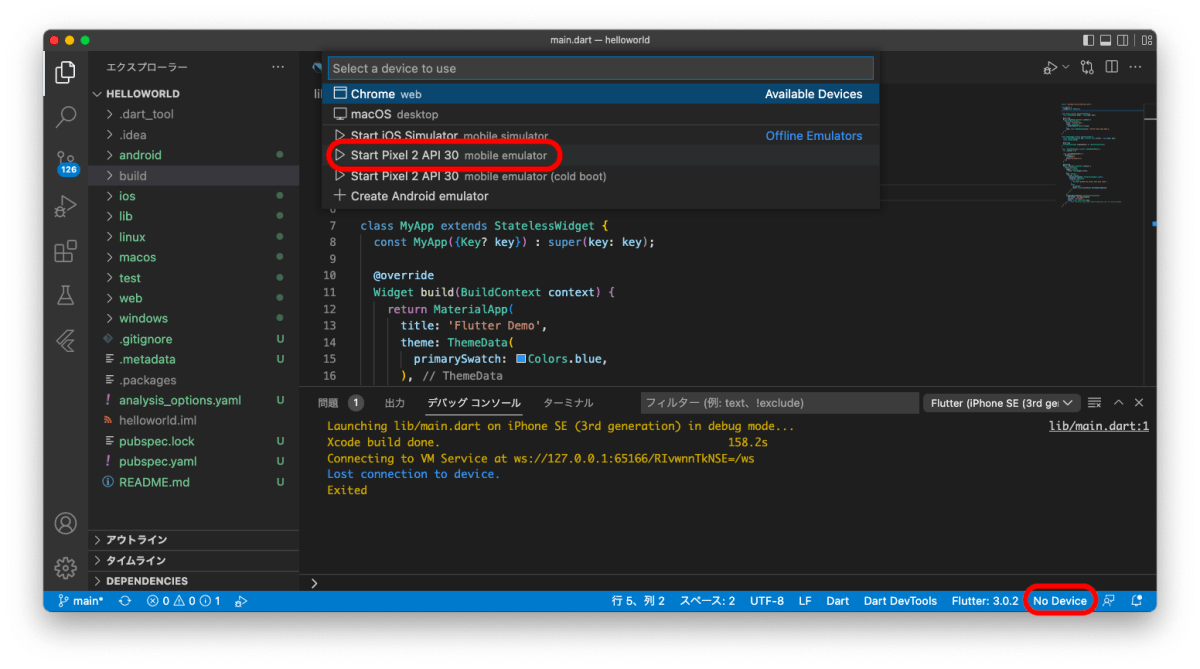The width and height of the screenshot is (1200, 669).
Task: Click No Device in status bar
Action: (x=1059, y=601)
